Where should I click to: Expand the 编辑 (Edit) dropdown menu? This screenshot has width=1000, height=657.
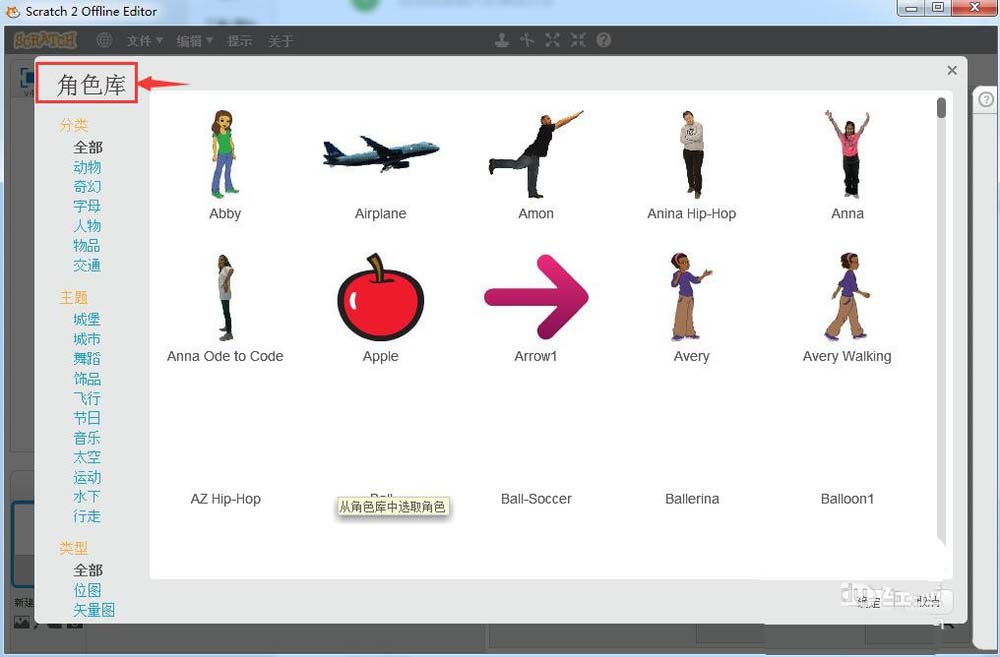point(194,41)
